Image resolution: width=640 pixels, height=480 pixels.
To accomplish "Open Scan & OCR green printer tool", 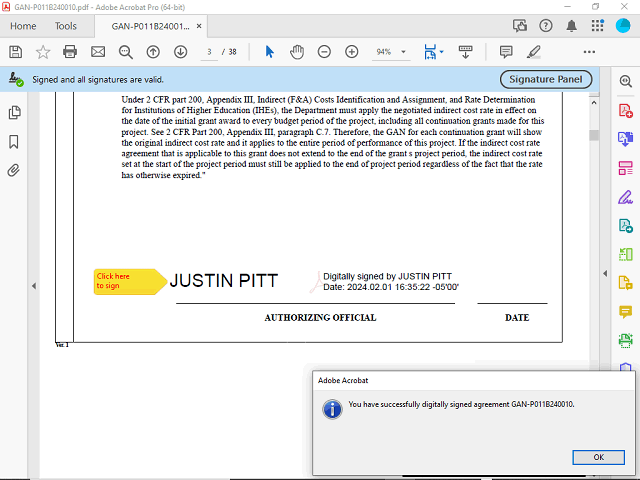I will click(x=625, y=340).
